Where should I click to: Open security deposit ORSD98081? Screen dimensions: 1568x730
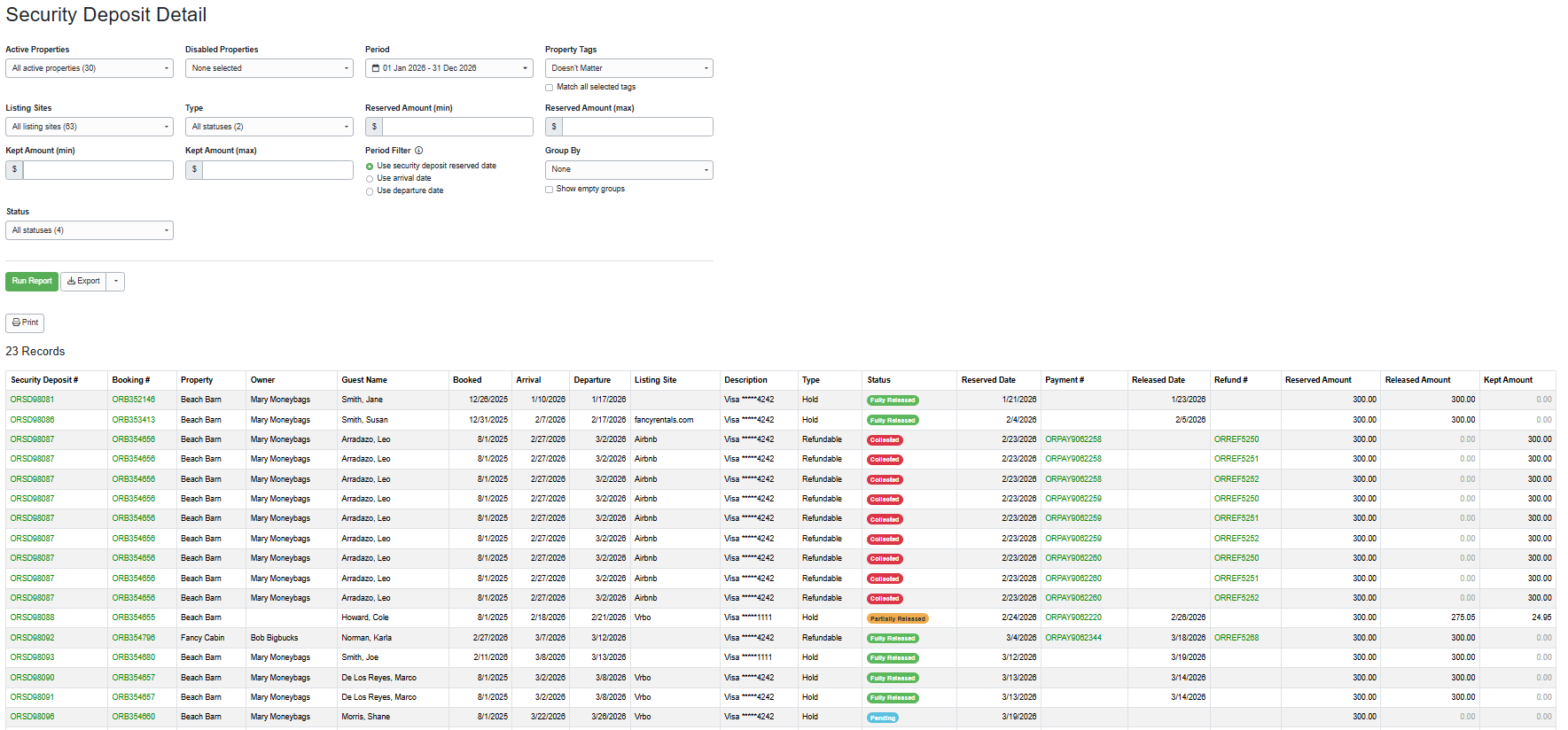32,400
